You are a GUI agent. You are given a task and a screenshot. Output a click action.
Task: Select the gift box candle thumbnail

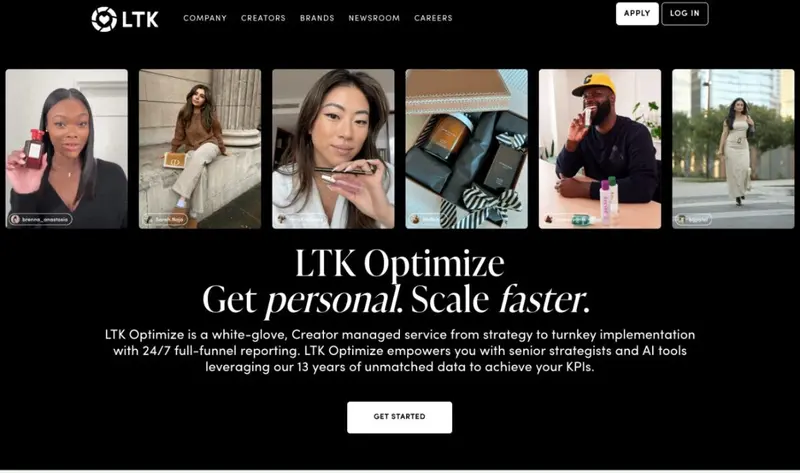(467, 148)
